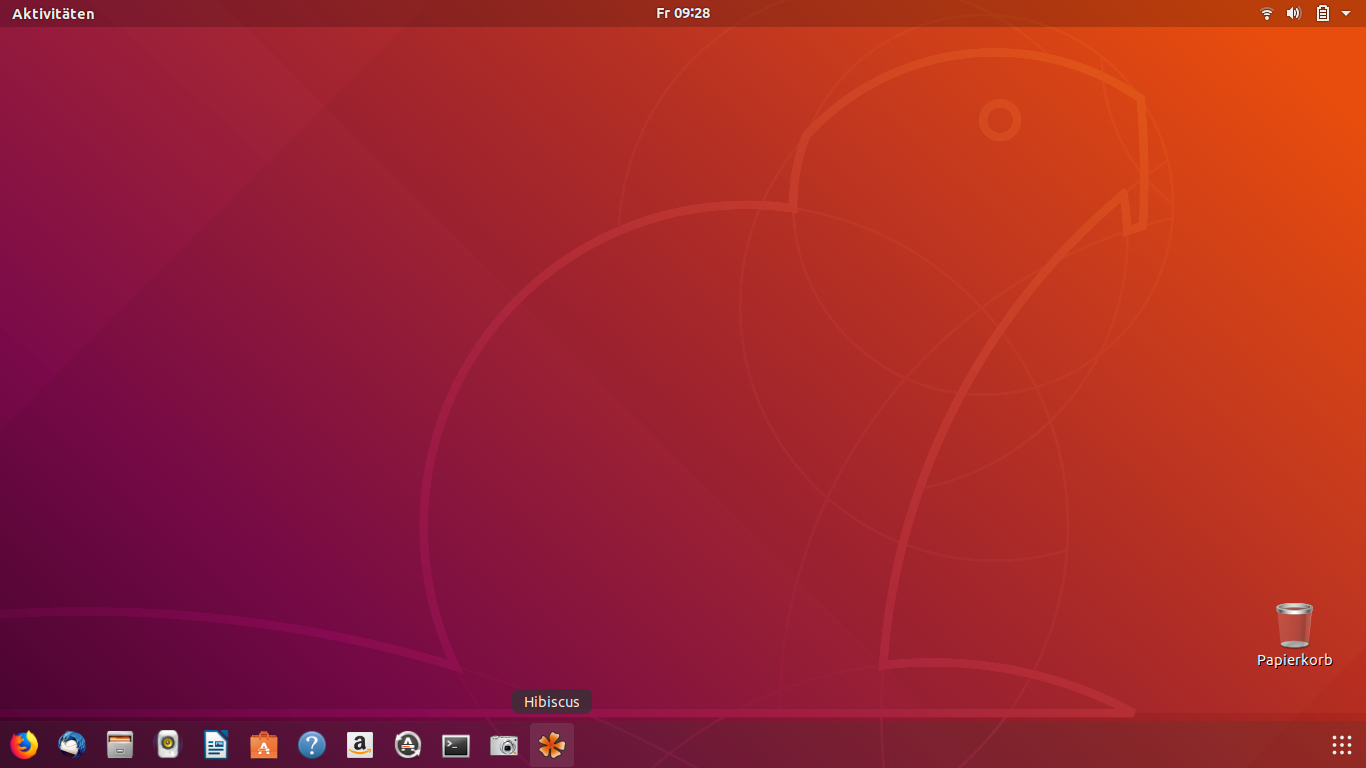Viewport: 1366px width, 768px height.
Task: Launch the Terminal
Action: click(456, 745)
